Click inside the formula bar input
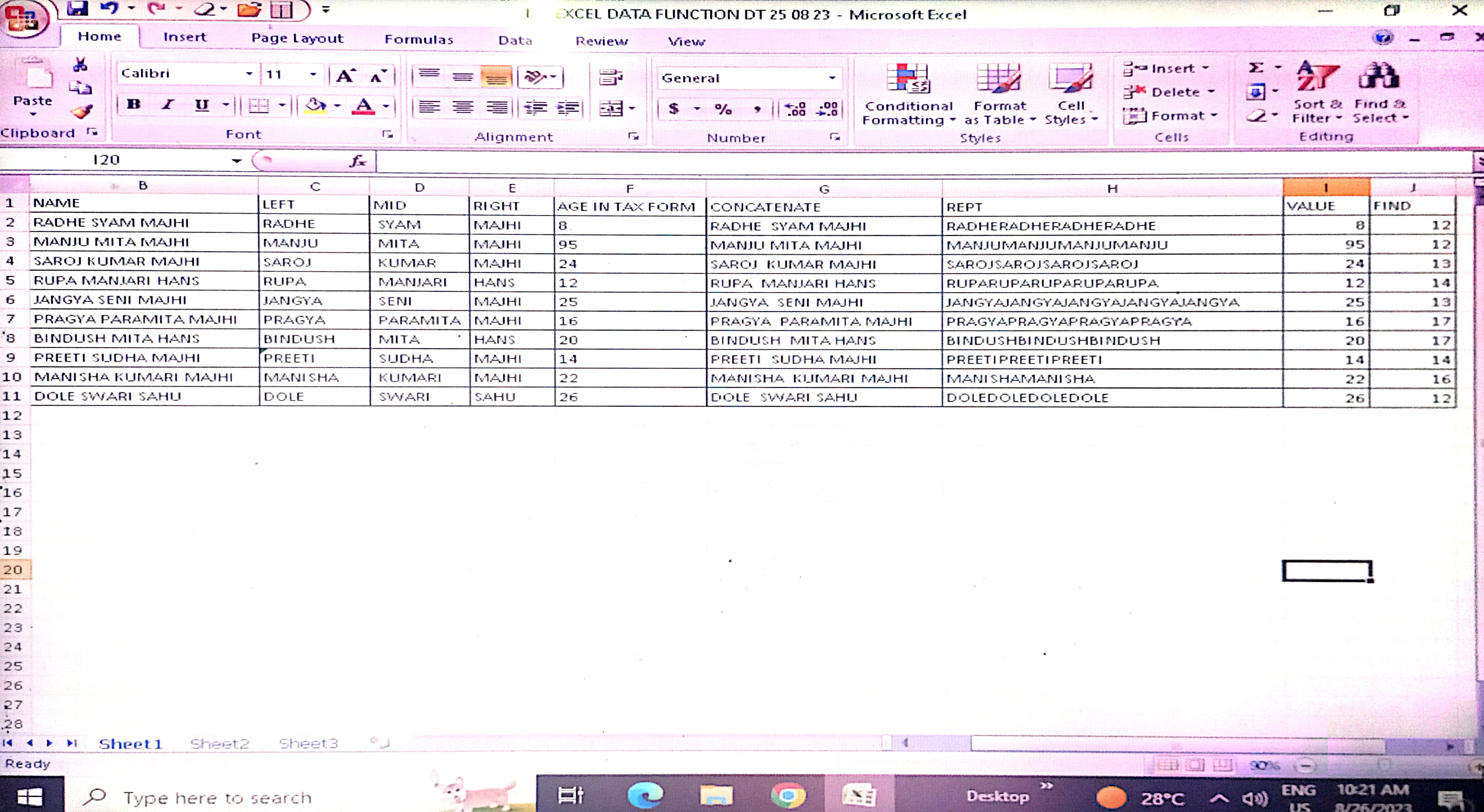Image resolution: width=1484 pixels, height=812 pixels. click(807, 162)
